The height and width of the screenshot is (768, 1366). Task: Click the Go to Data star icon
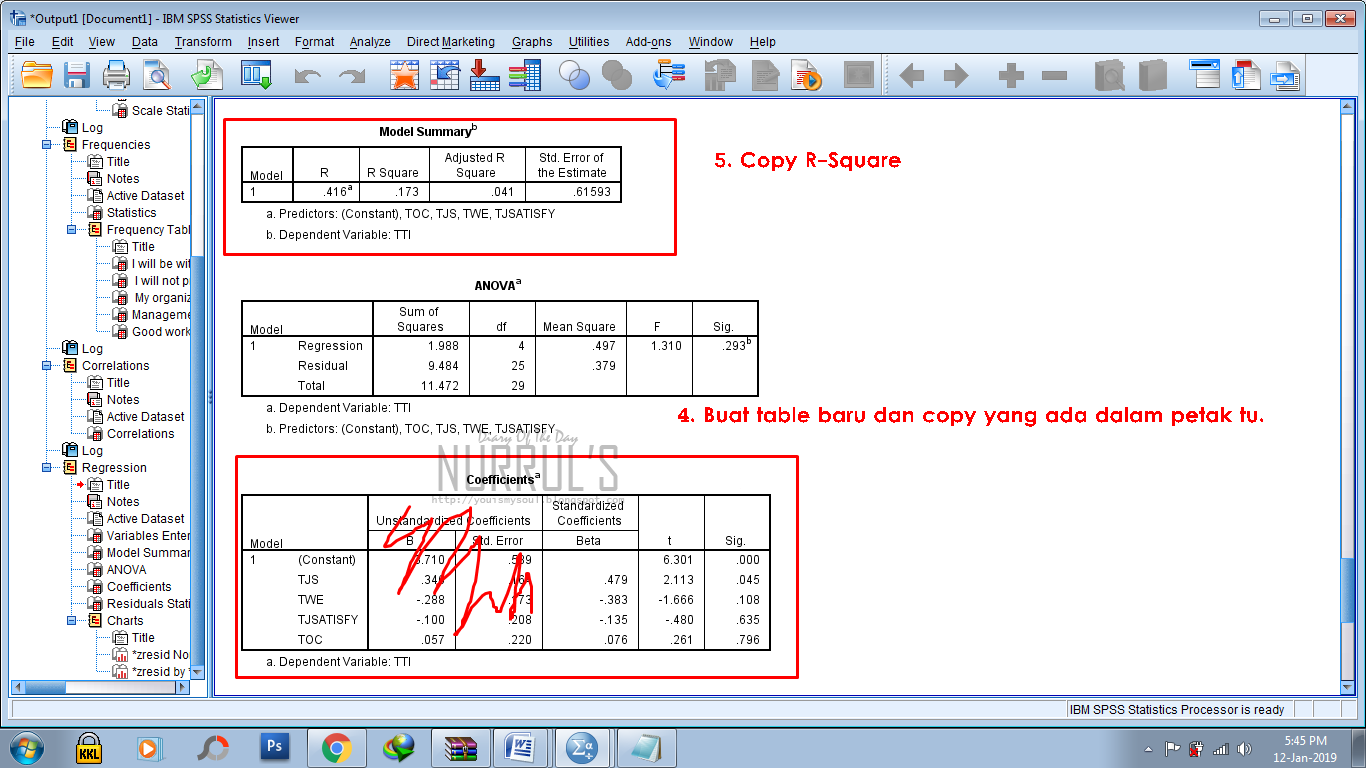coord(404,73)
